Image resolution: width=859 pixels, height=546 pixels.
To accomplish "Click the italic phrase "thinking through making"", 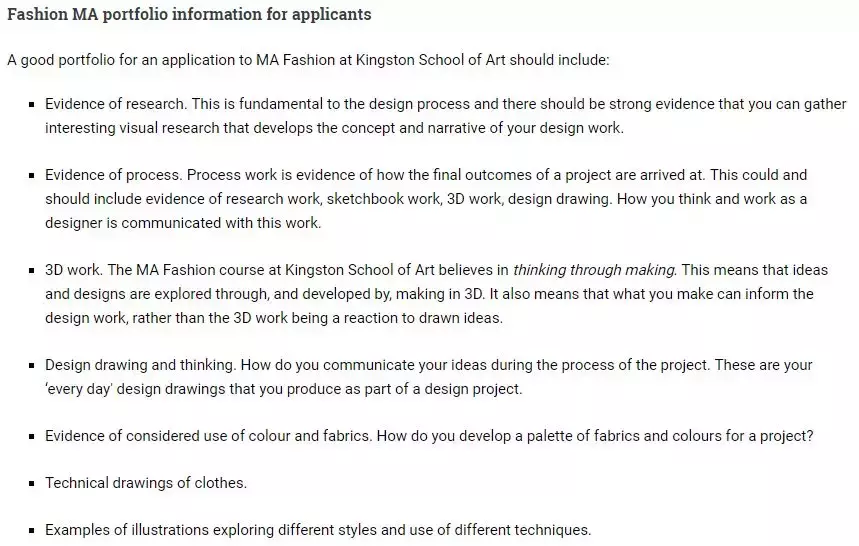I will coord(594,270).
